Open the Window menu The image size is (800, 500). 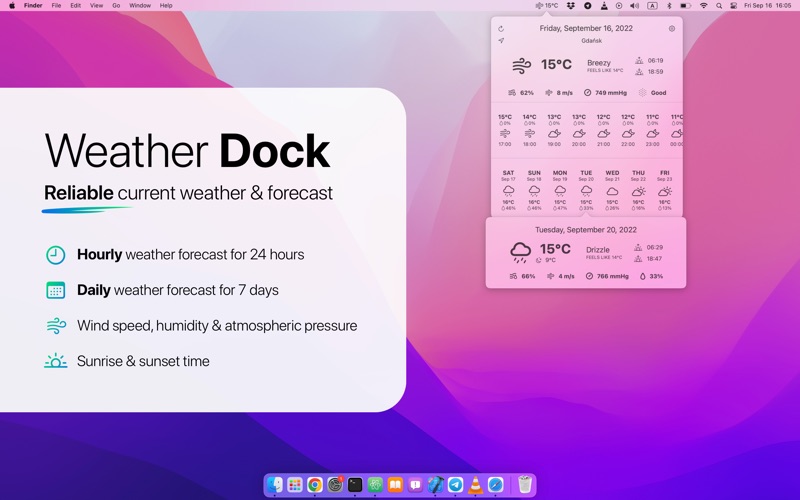[140, 6]
